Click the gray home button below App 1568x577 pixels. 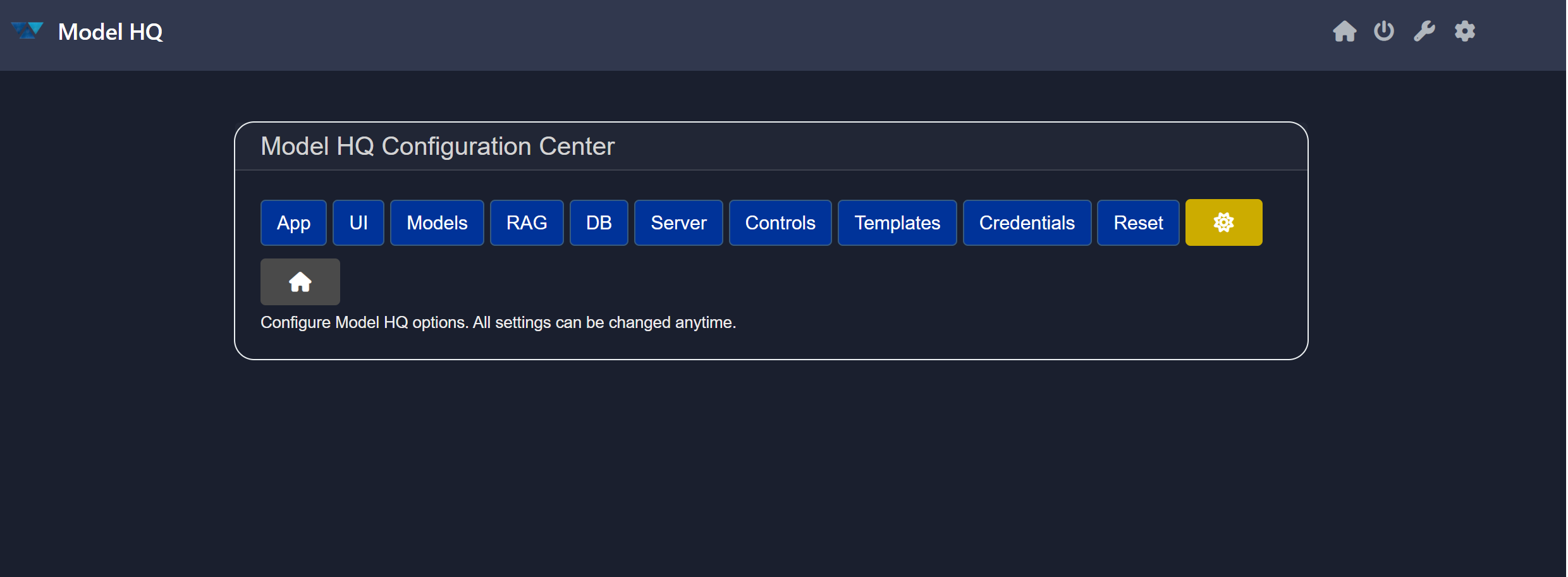(300, 282)
